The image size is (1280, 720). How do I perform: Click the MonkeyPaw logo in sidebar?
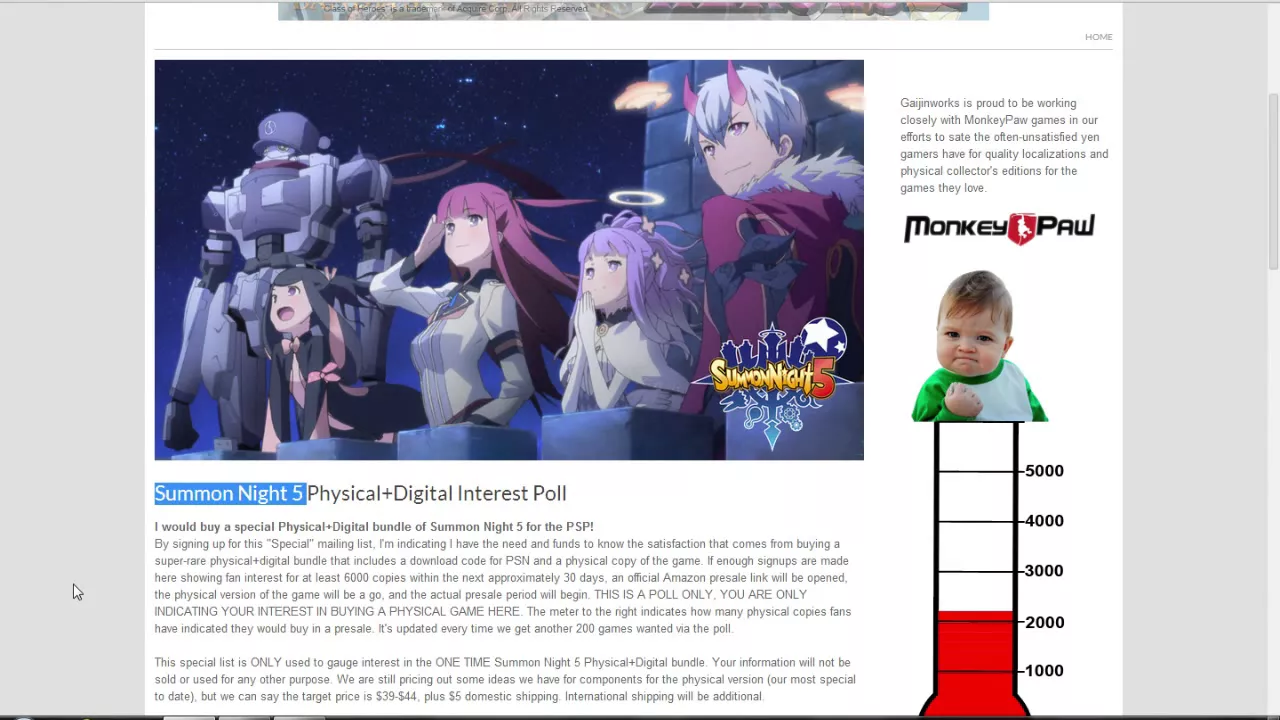tap(999, 229)
